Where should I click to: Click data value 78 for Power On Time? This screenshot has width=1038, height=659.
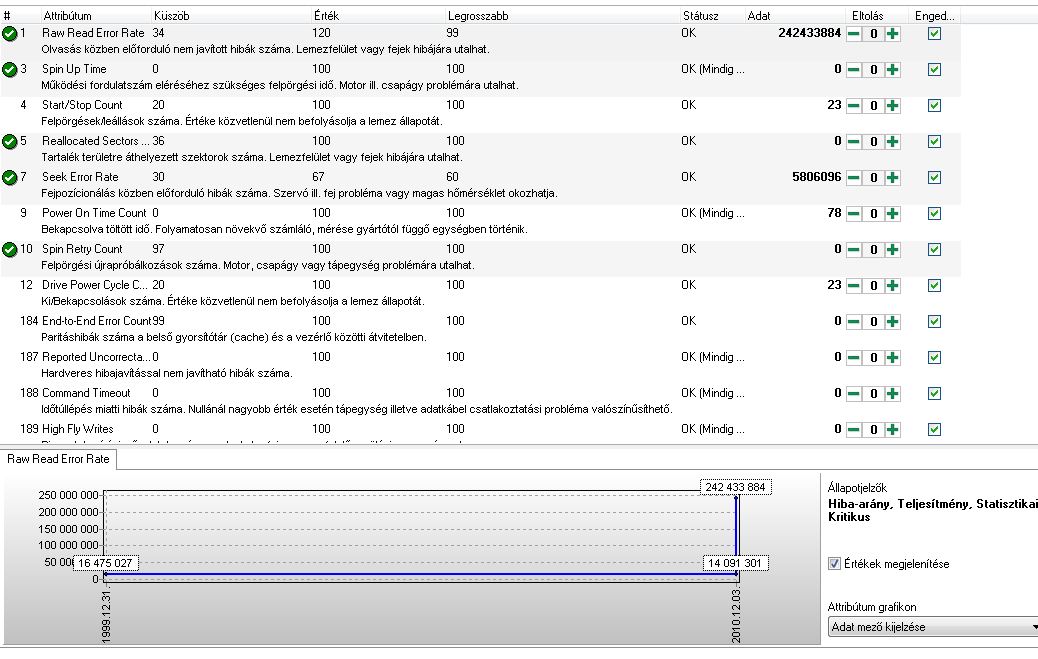click(x=834, y=213)
